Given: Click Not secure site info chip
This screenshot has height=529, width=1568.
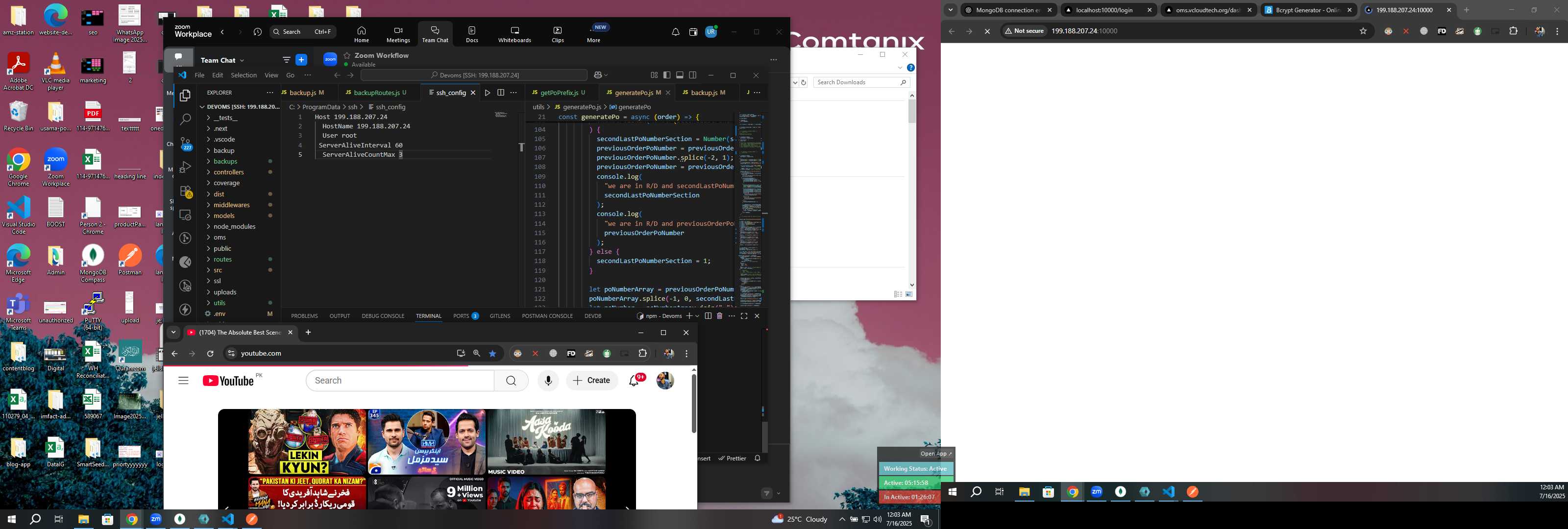Looking at the screenshot, I should (1025, 31).
